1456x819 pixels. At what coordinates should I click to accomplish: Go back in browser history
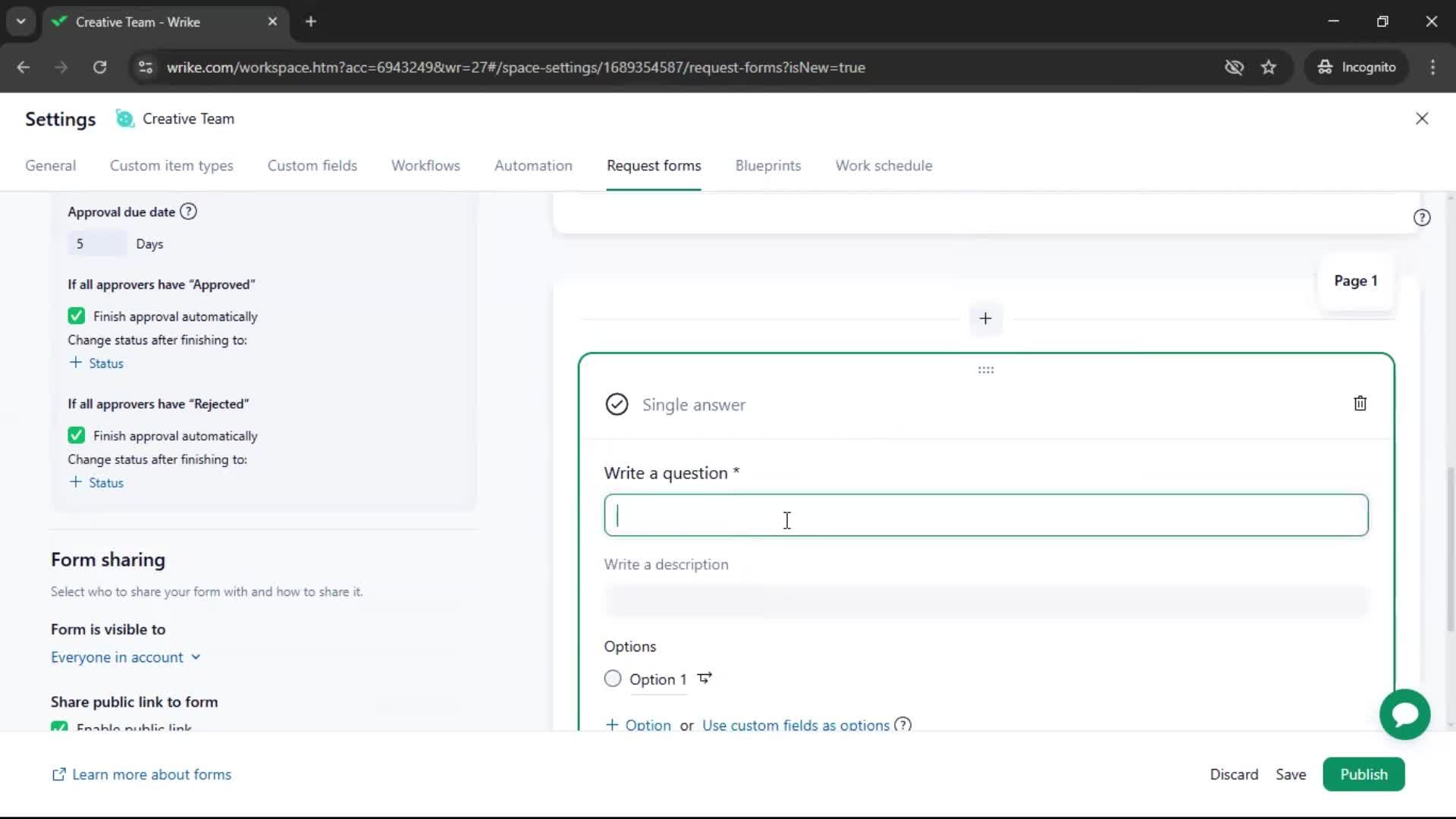point(24,67)
